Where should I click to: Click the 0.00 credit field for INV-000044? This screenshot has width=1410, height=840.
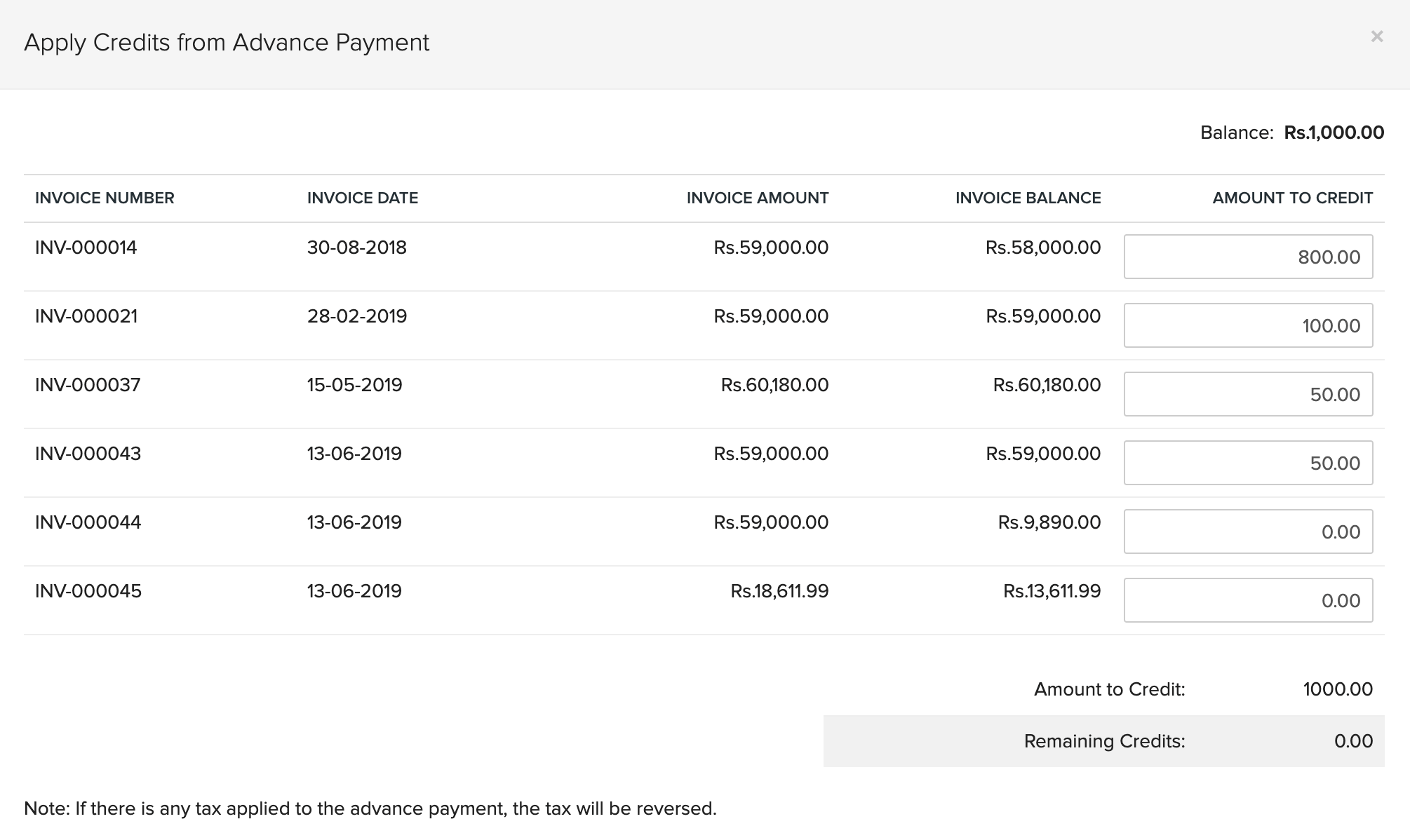[1248, 531]
